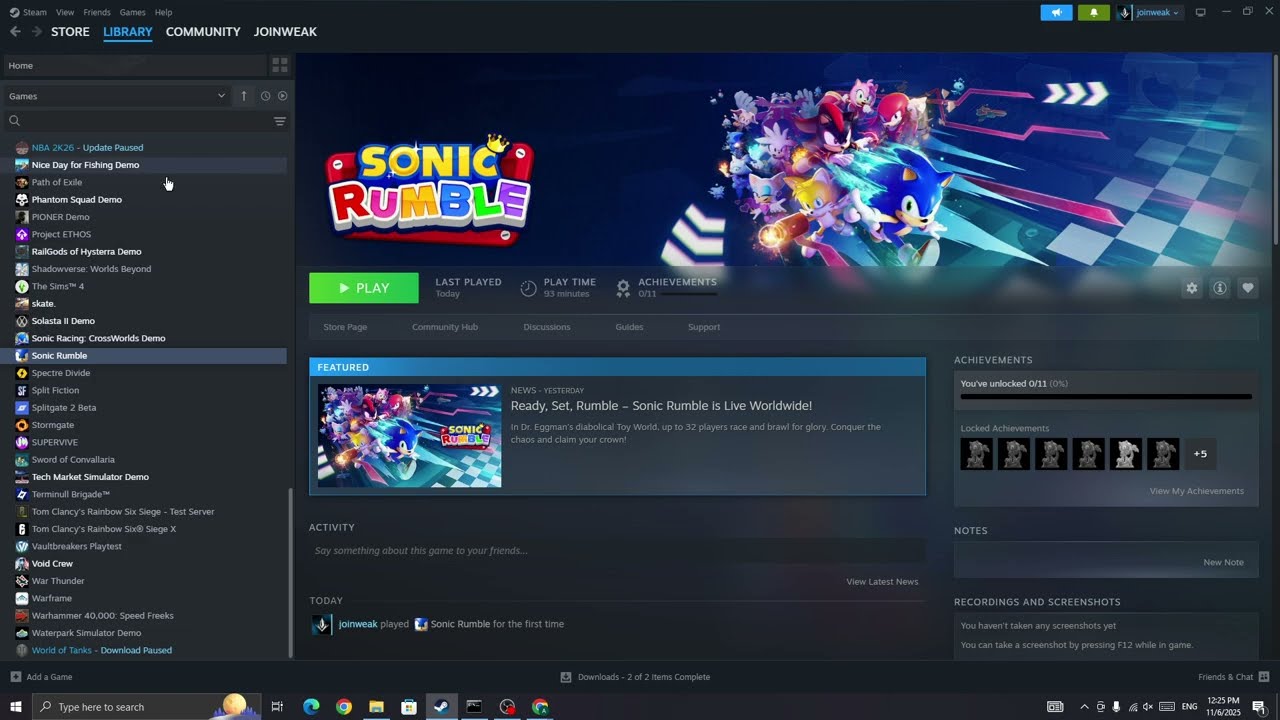Click the achievements progress bar
1280x720 pixels.
click(1106, 397)
